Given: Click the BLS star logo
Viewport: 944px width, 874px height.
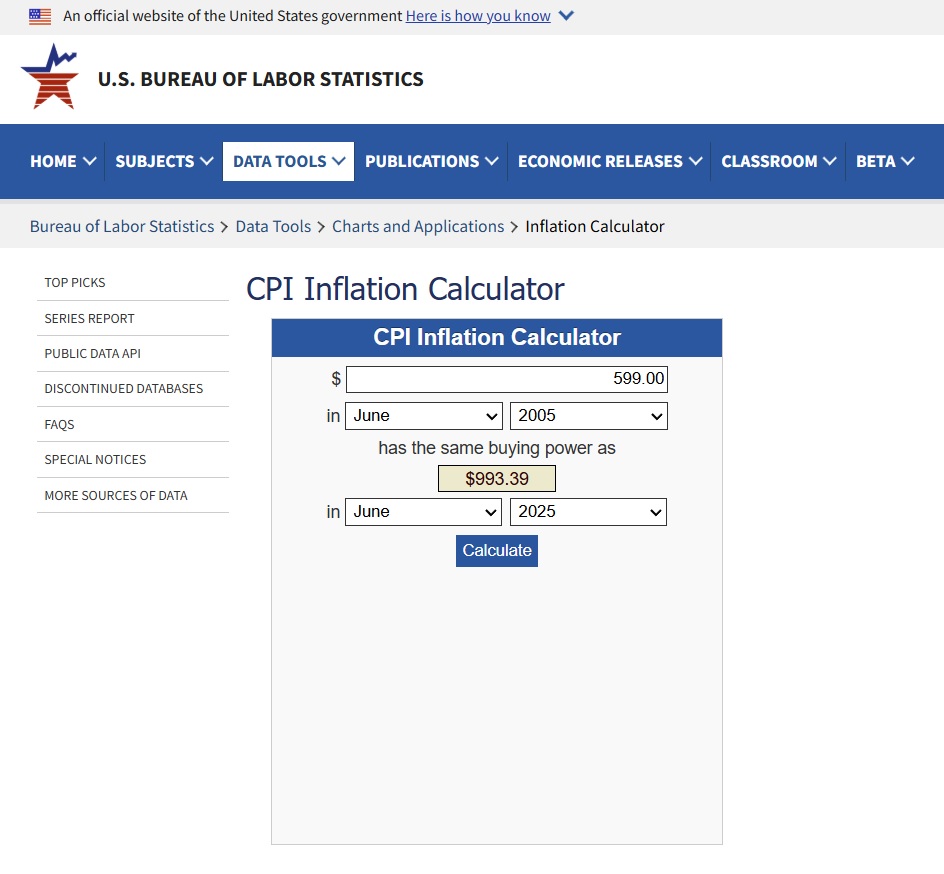Looking at the screenshot, I should (x=49, y=76).
